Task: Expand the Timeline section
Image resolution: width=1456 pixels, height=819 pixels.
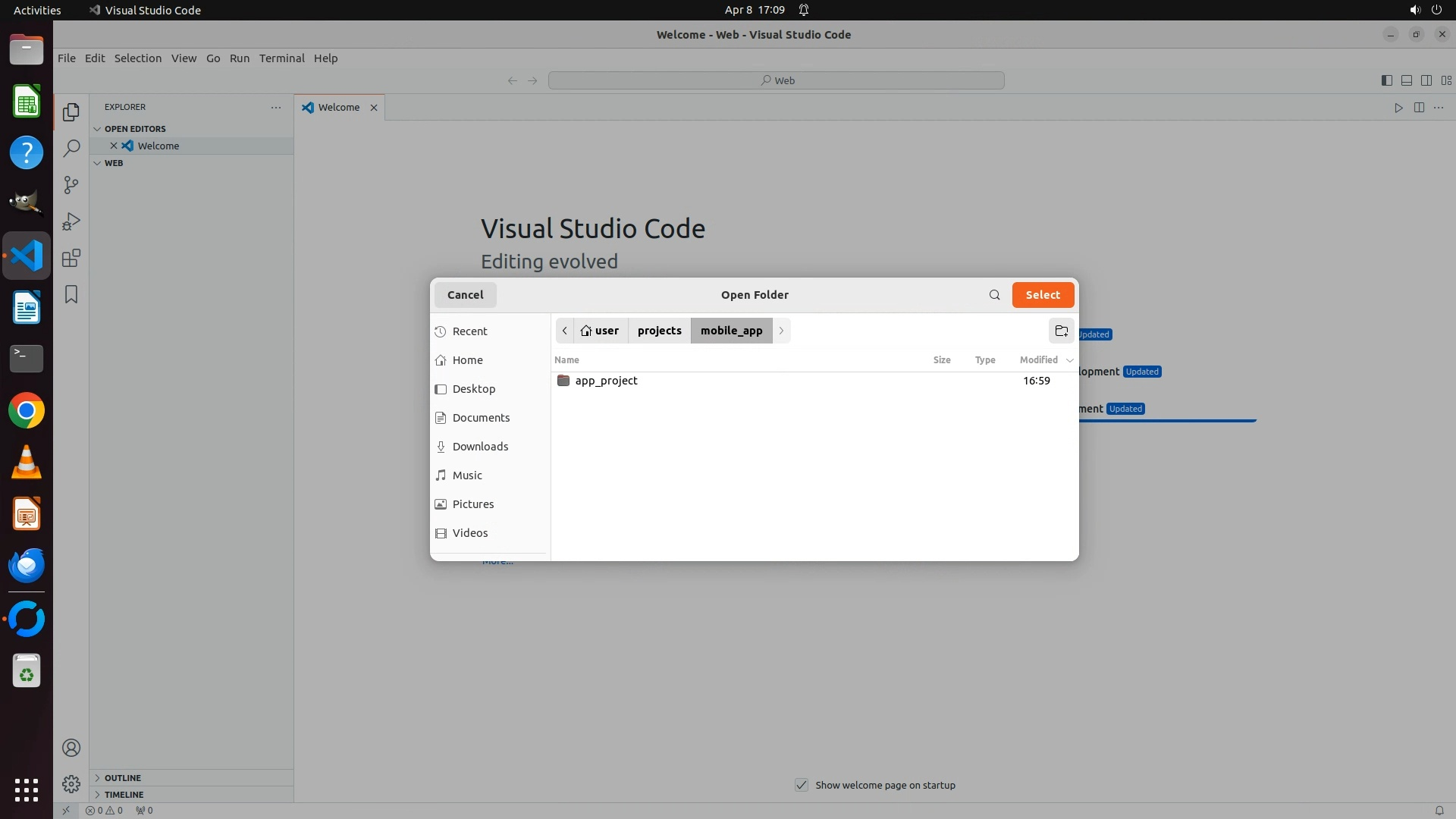Action: pyautogui.click(x=124, y=795)
